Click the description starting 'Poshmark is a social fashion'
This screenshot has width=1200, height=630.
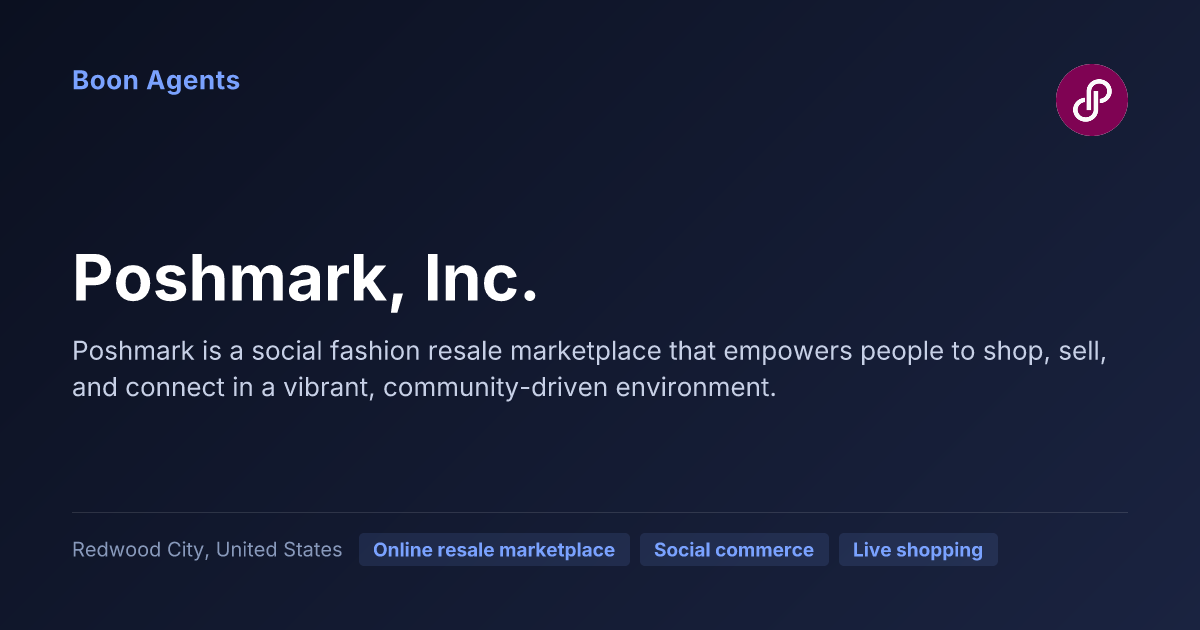588,369
